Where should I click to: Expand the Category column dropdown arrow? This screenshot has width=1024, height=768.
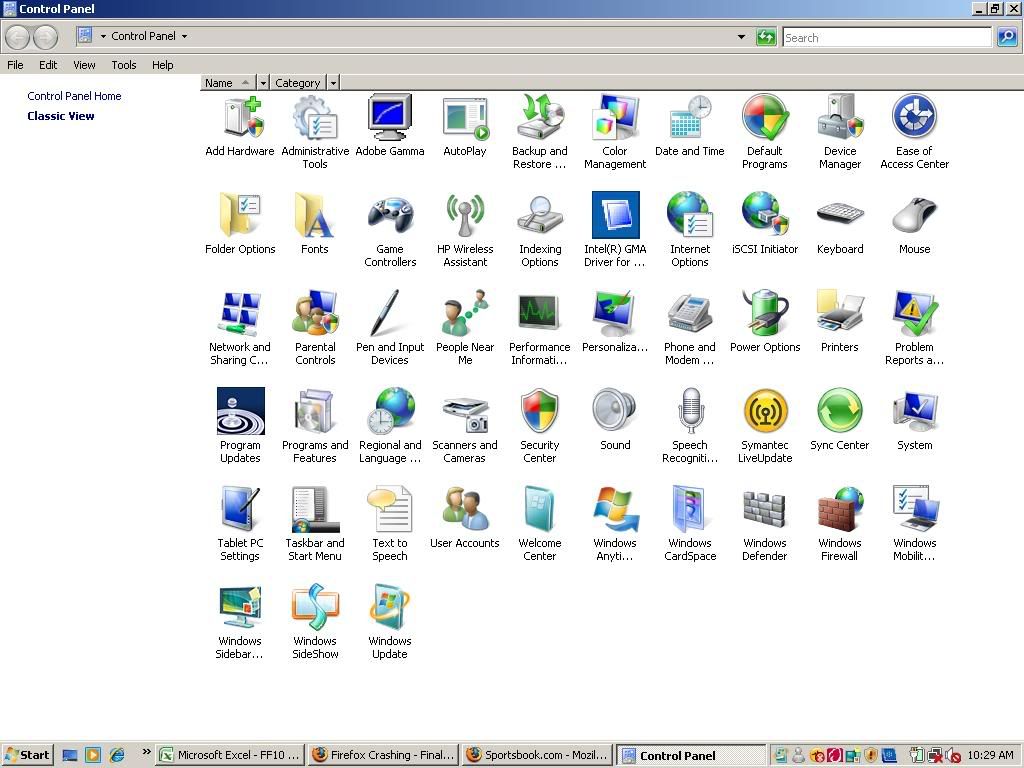(334, 83)
